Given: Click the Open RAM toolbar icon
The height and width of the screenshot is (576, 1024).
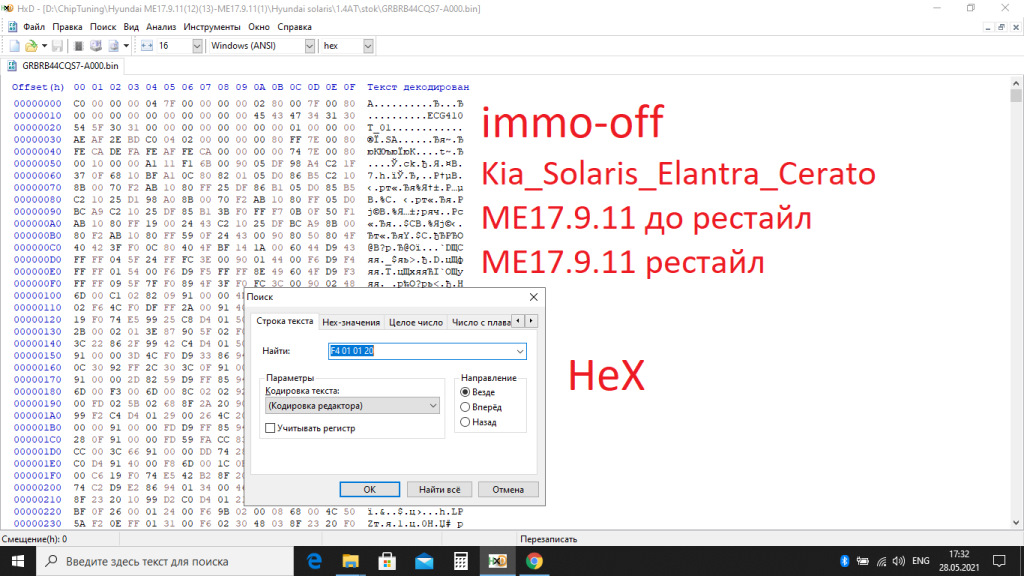Looking at the screenshot, I should point(78,46).
